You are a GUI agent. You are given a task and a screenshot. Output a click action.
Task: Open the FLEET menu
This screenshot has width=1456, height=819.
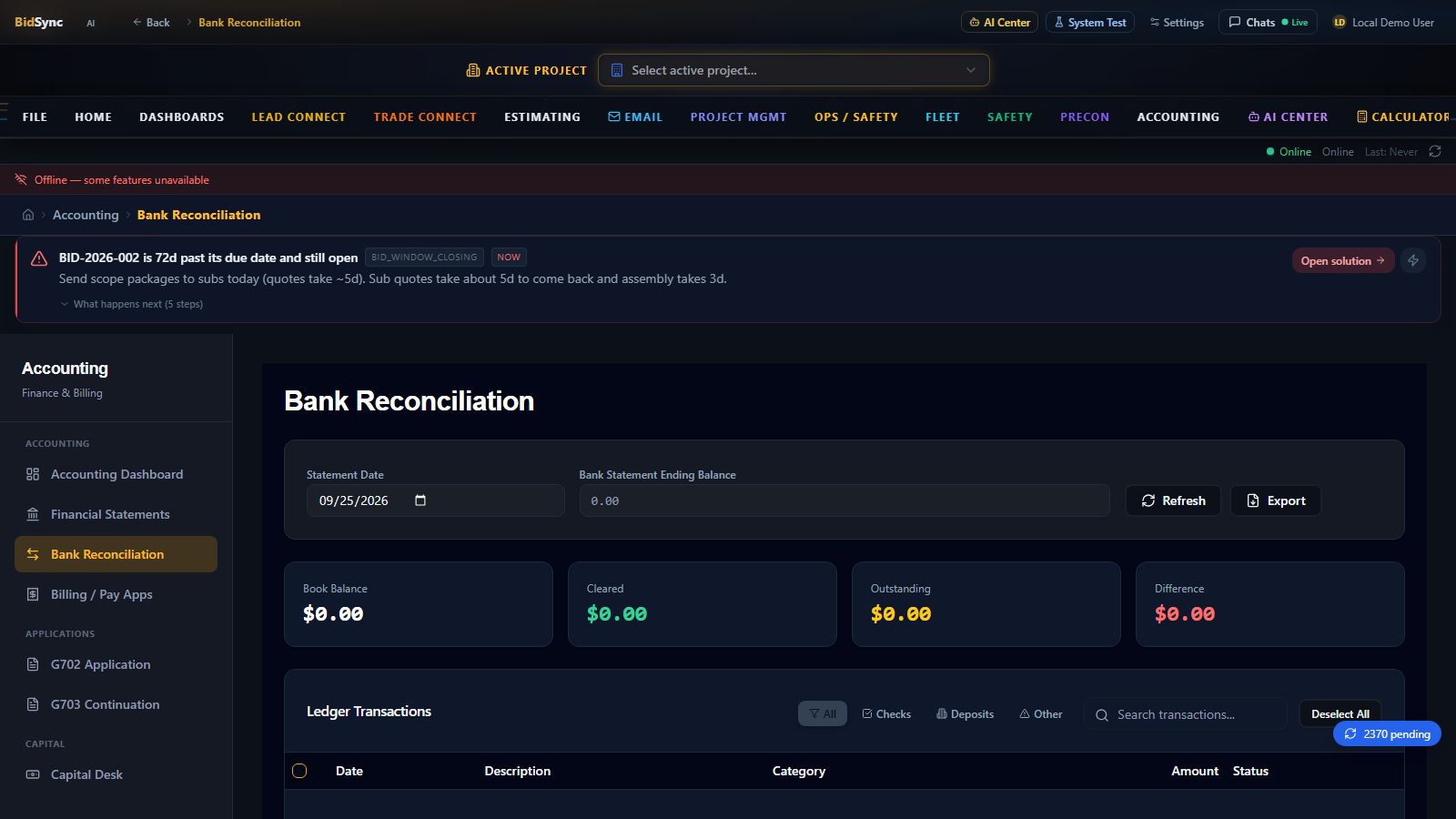click(943, 116)
